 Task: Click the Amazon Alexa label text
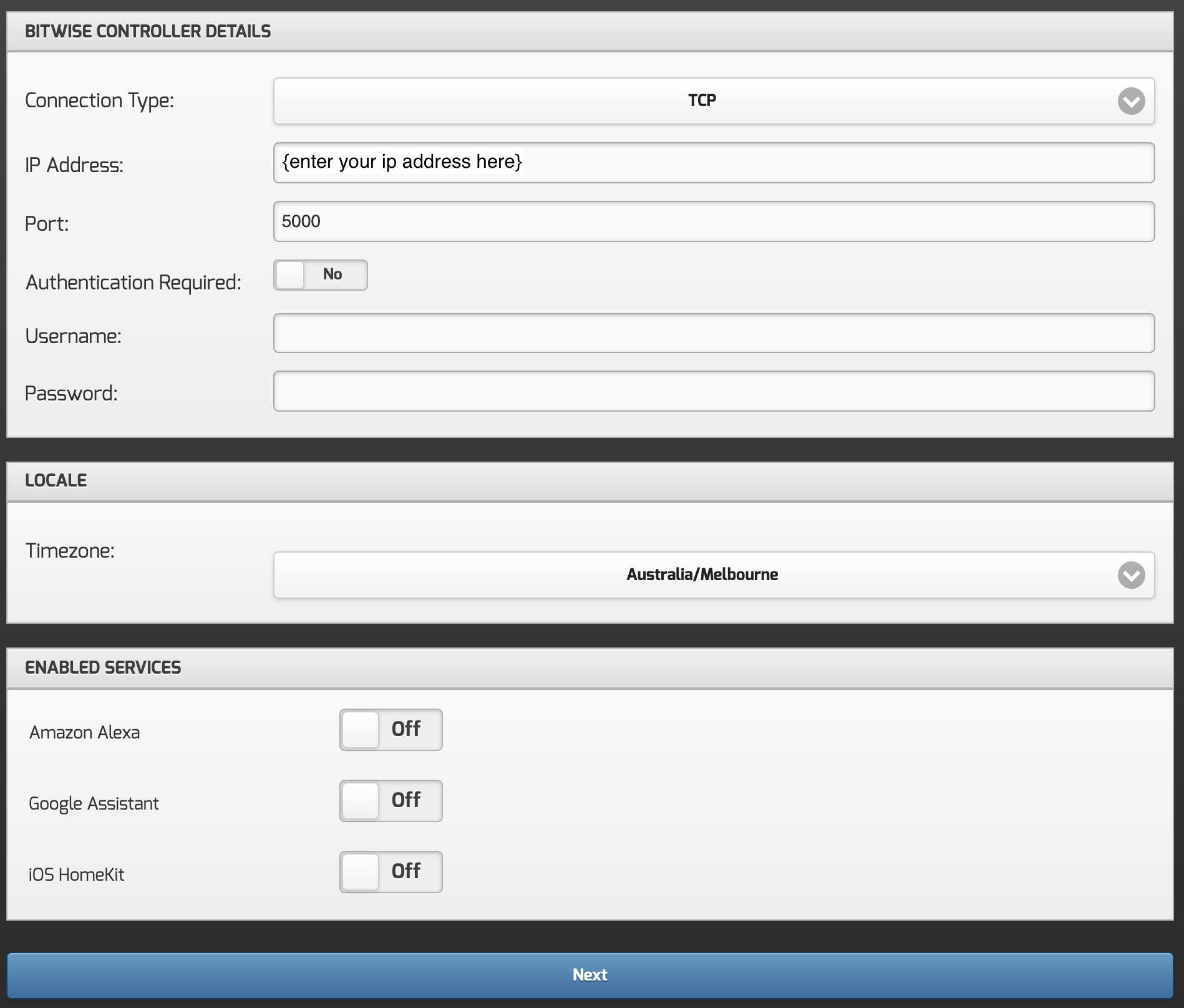(x=84, y=732)
